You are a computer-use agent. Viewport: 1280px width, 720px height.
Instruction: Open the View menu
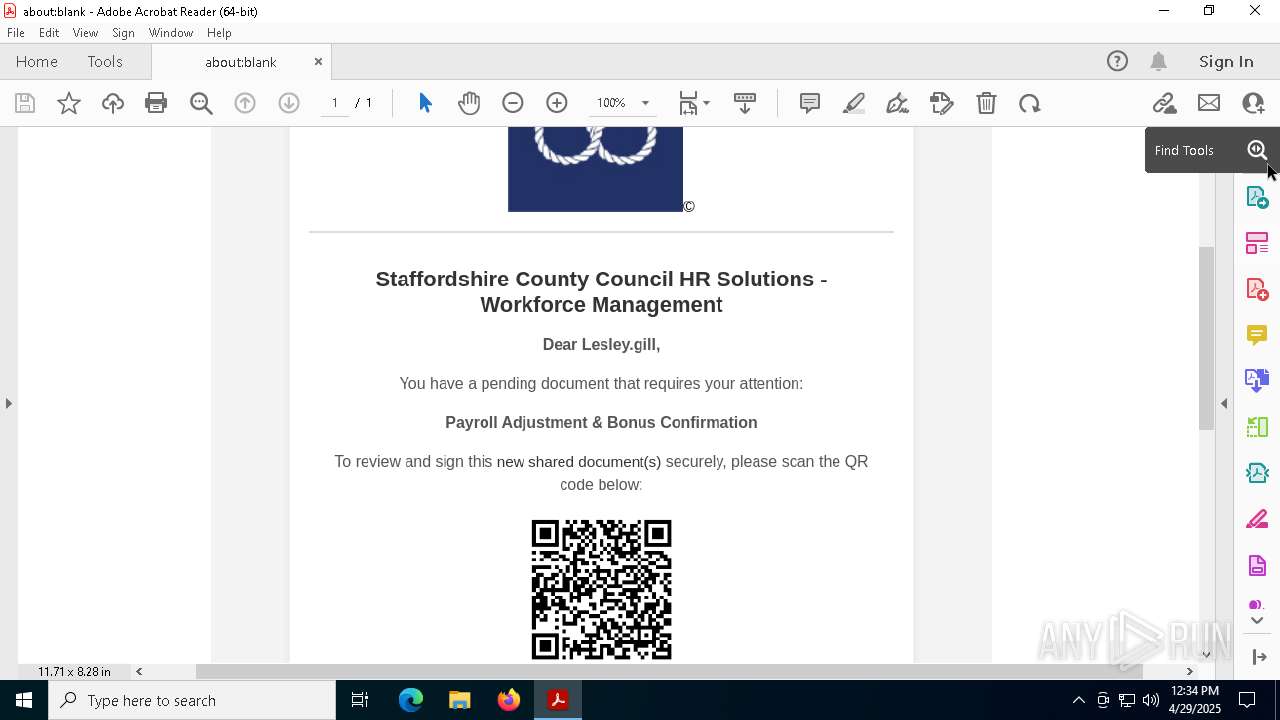pyautogui.click(x=85, y=33)
